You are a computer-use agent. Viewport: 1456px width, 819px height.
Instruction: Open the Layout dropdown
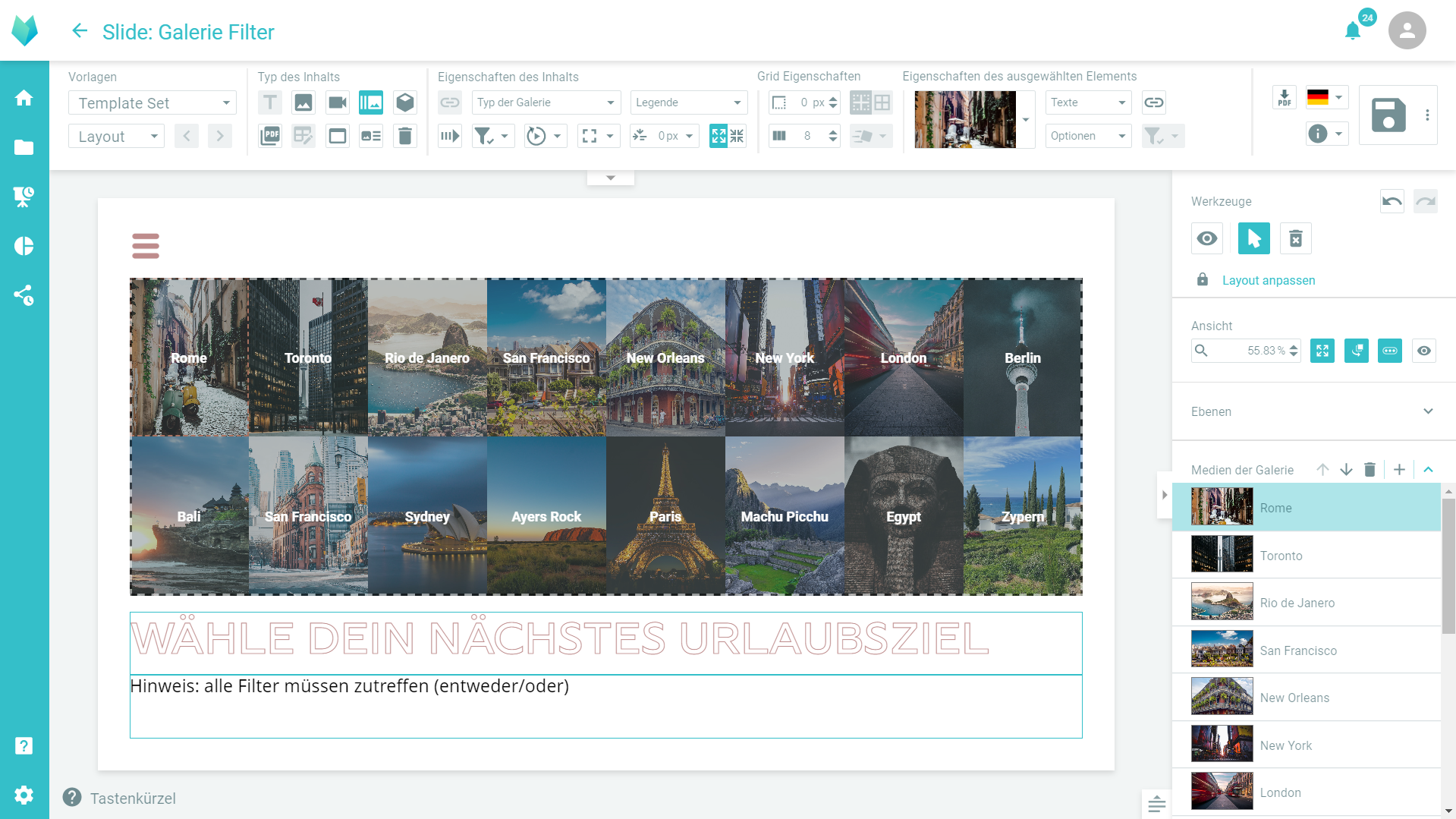point(116,136)
